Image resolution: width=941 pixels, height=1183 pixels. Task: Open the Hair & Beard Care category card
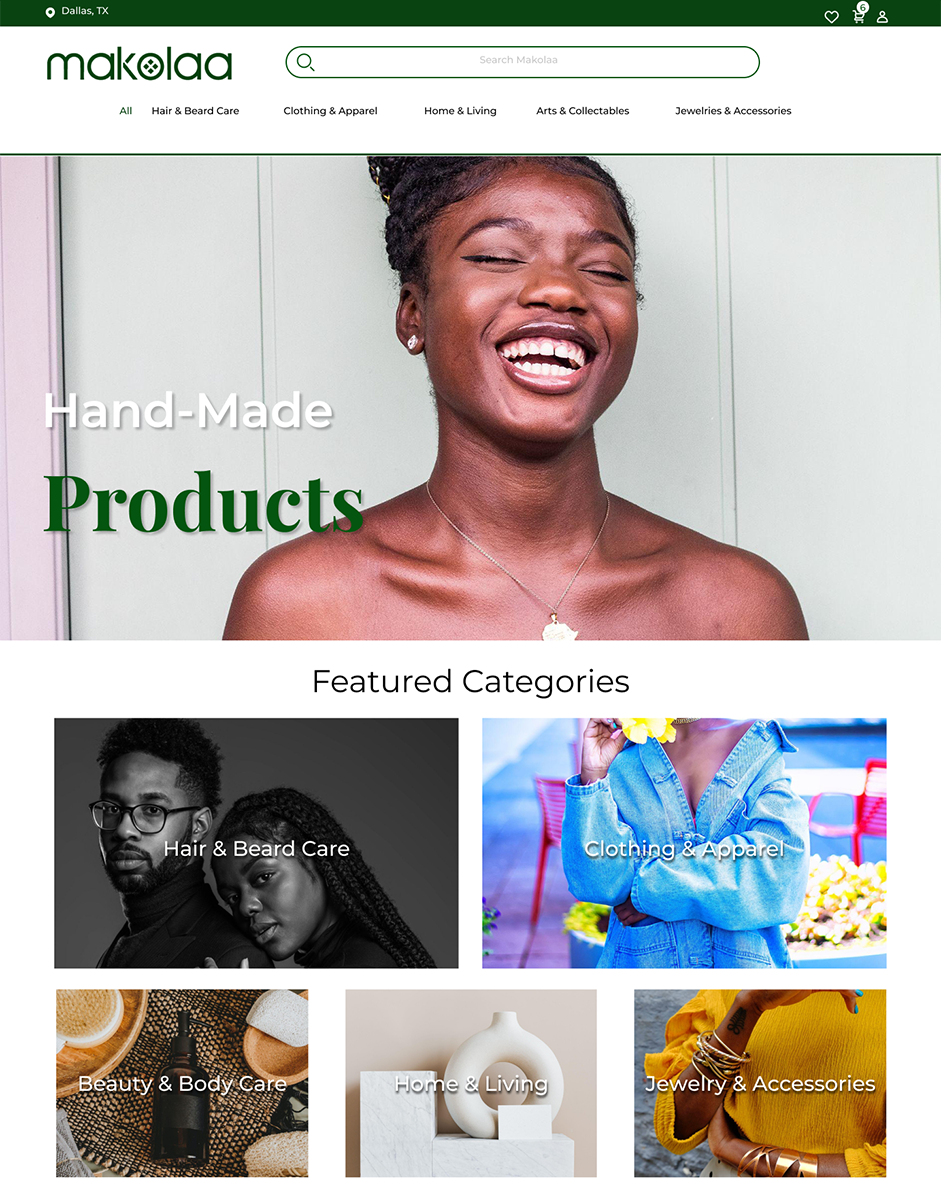coord(257,843)
